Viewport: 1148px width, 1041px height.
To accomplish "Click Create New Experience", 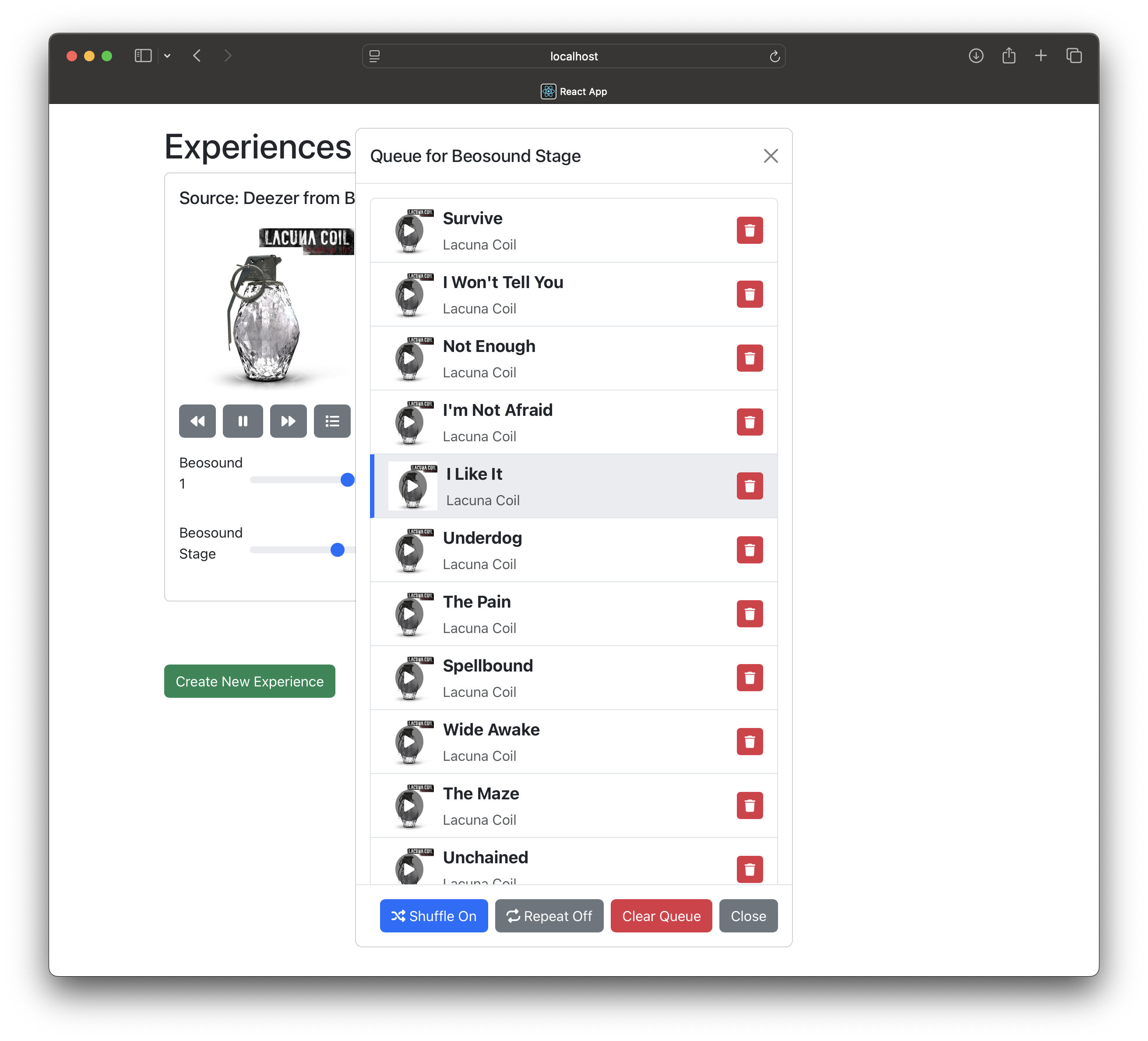I will point(250,681).
